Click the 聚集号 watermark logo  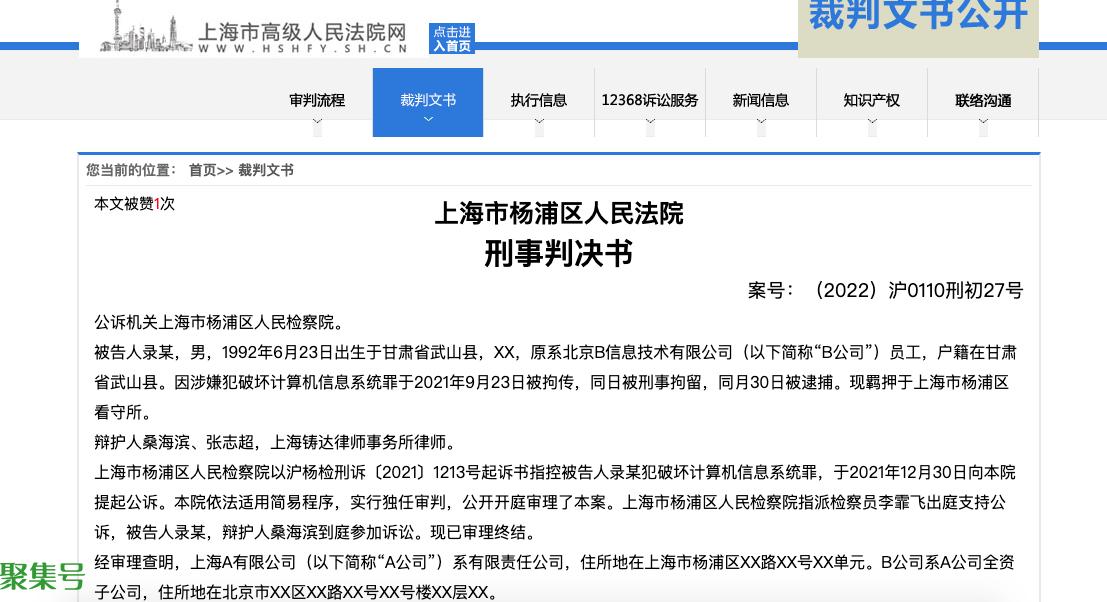(42, 577)
